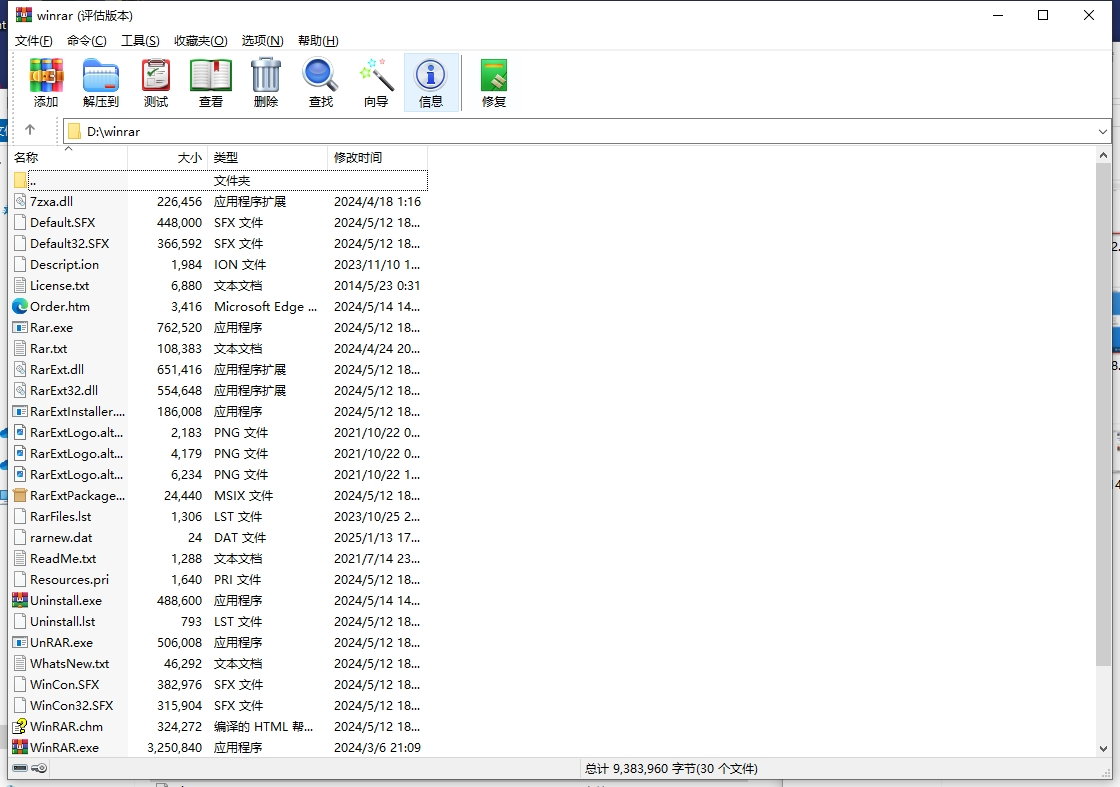Select the Default32.SFX file name
The width and height of the screenshot is (1120, 787).
pyautogui.click(x=69, y=244)
